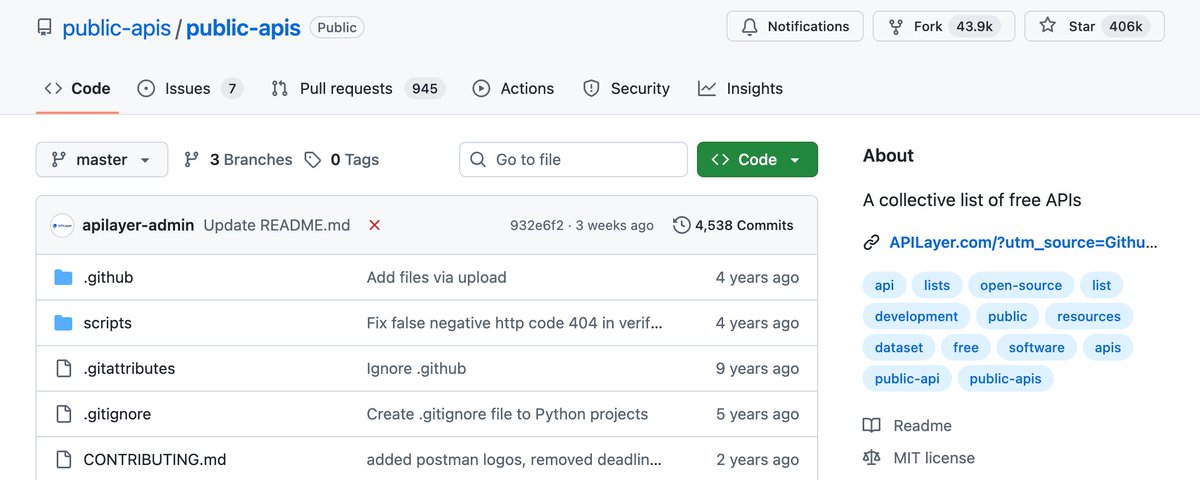
Task: Select the software topic tag
Action: (1036, 348)
